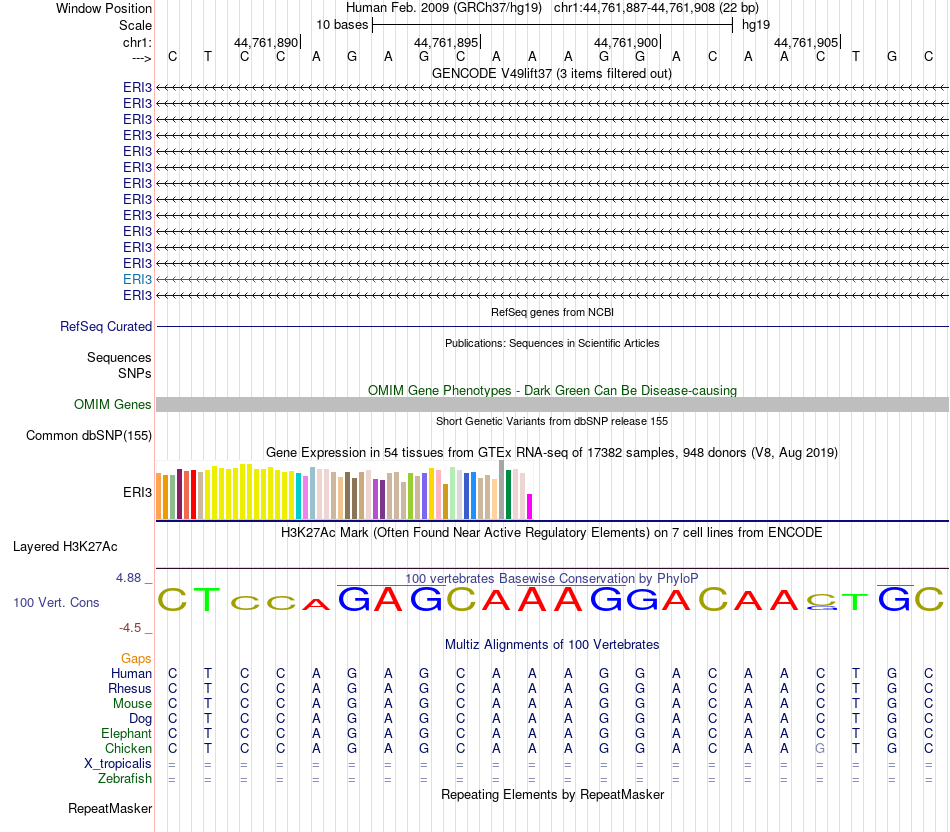This screenshot has width=950, height=832.
Task: Click the orange Gaps label
Action: pos(136,658)
